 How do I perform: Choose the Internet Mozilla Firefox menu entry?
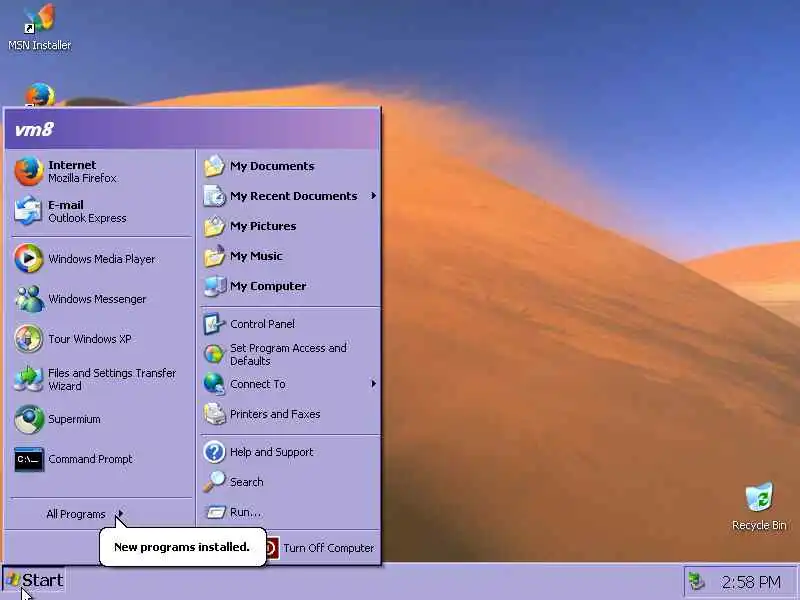pyautogui.click(x=101, y=171)
